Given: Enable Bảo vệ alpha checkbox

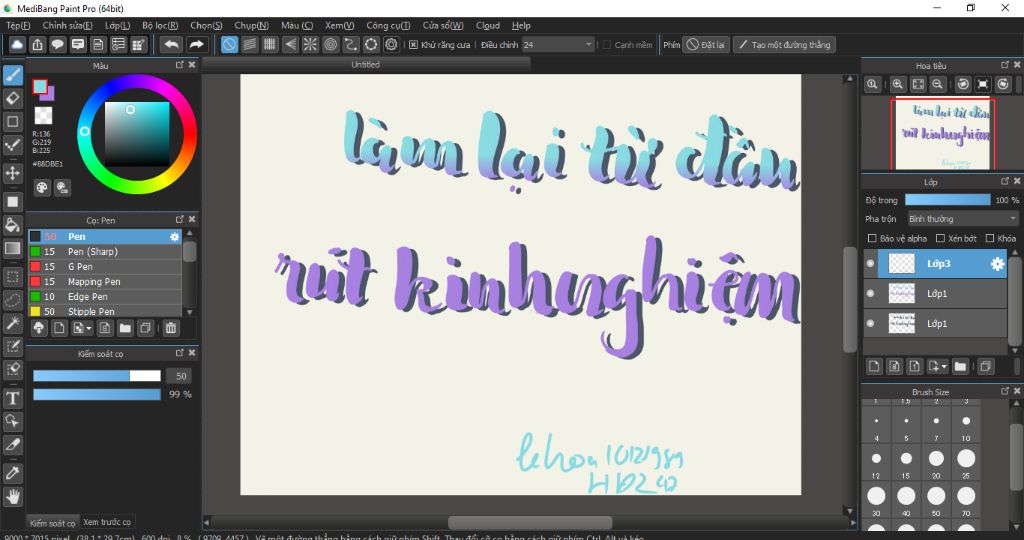Looking at the screenshot, I should tap(872, 238).
